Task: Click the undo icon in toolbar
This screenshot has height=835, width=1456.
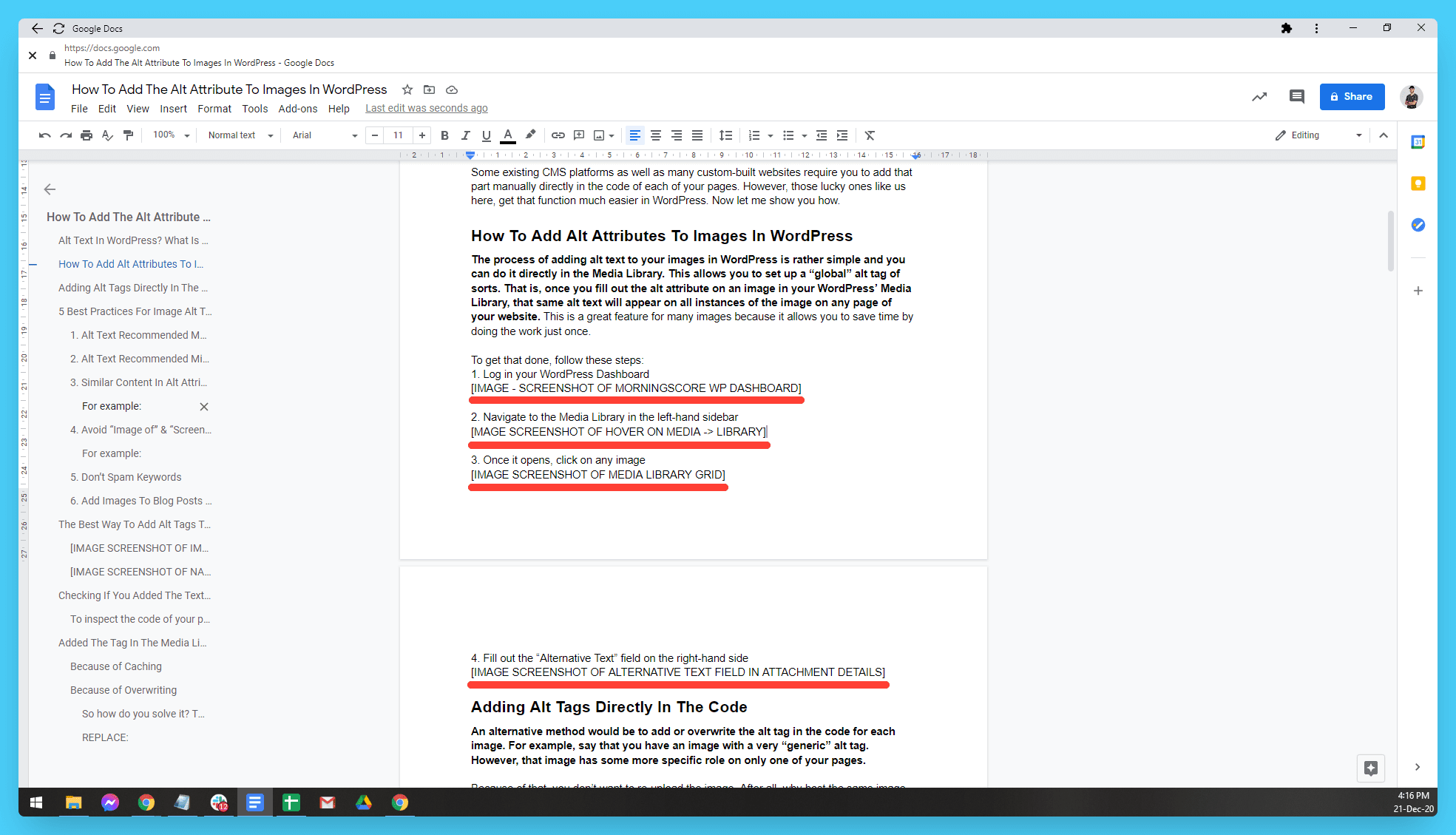Action: point(46,135)
